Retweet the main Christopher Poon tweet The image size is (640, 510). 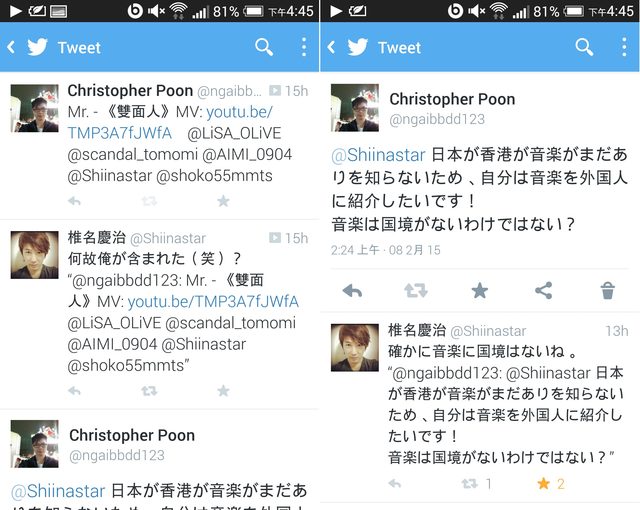click(x=416, y=291)
